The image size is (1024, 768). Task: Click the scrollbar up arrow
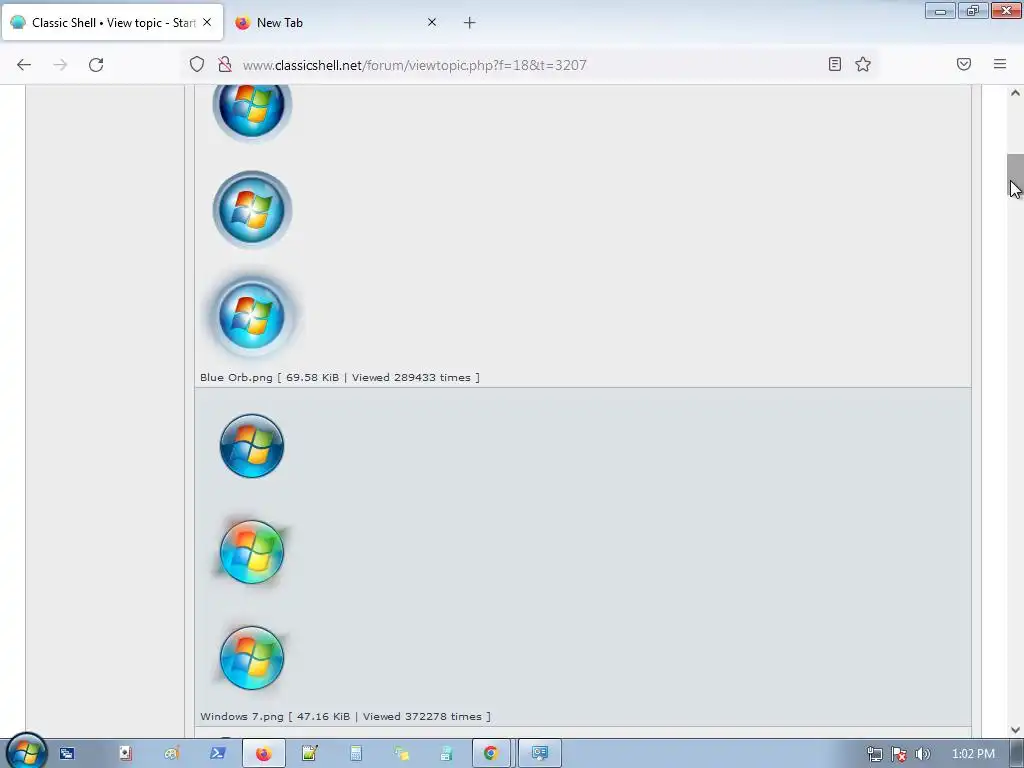tap(1015, 93)
